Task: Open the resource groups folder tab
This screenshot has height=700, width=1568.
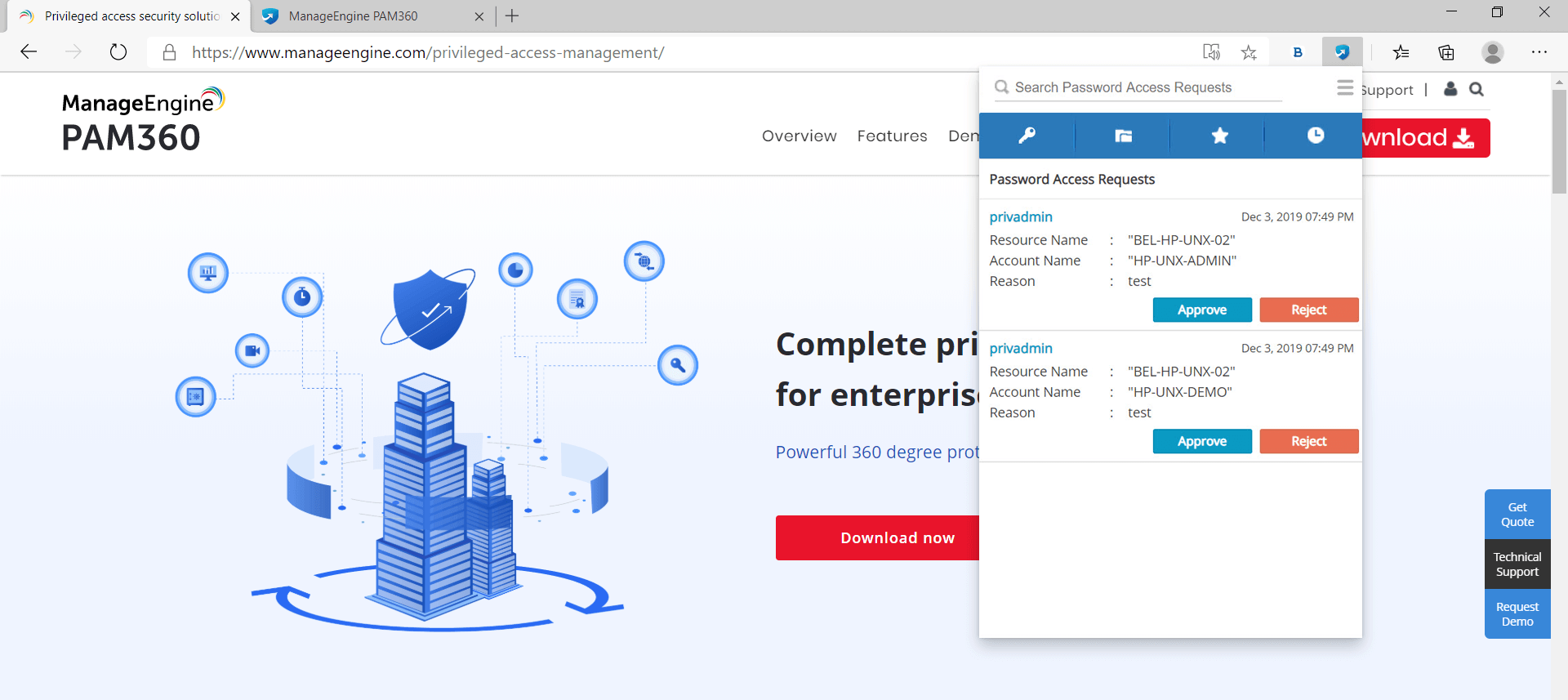Action: click(x=1123, y=136)
